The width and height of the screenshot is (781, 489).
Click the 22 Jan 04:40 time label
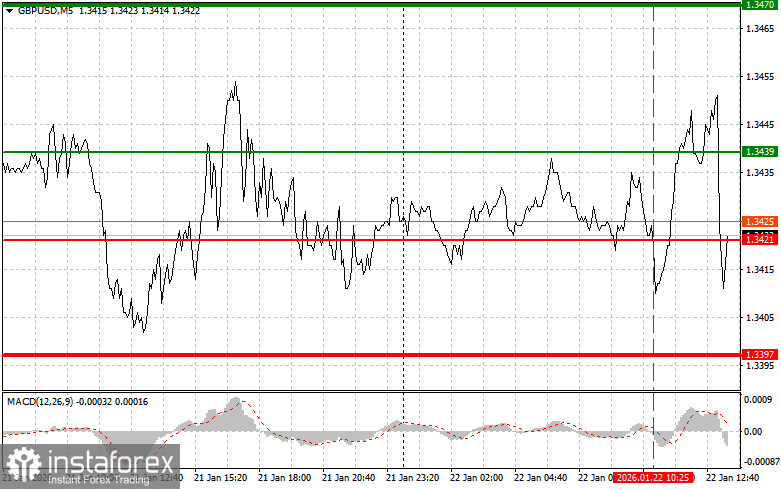coord(540,478)
